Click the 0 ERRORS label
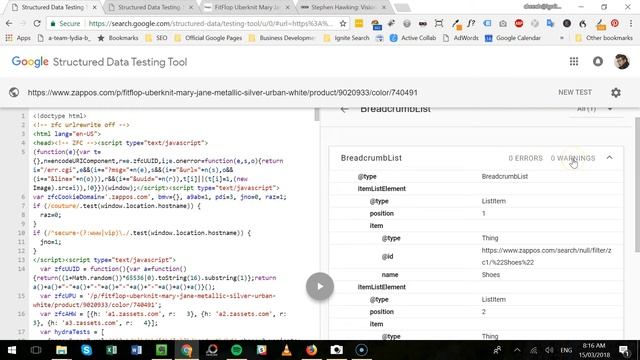This screenshot has width=640, height=360. pos(525,158)
